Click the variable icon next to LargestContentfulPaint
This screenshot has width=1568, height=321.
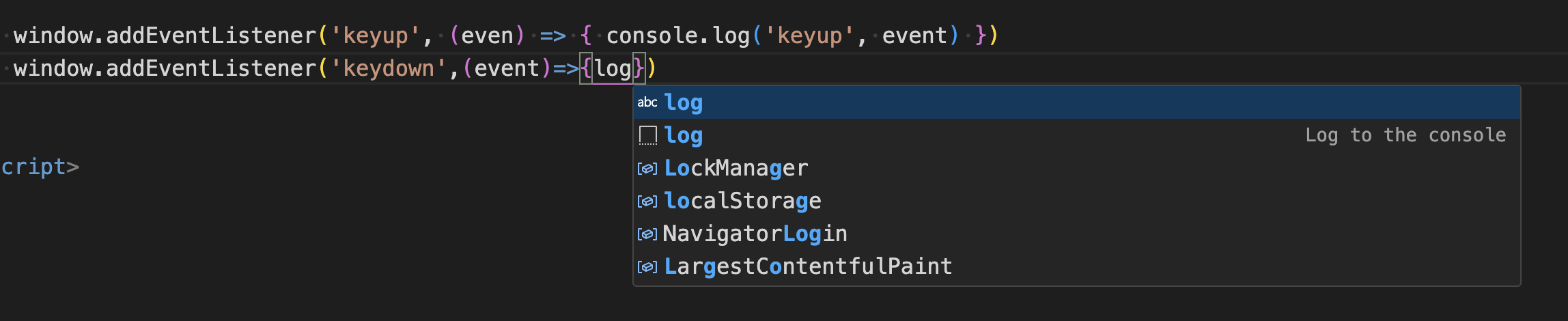(x=647, y=266)
